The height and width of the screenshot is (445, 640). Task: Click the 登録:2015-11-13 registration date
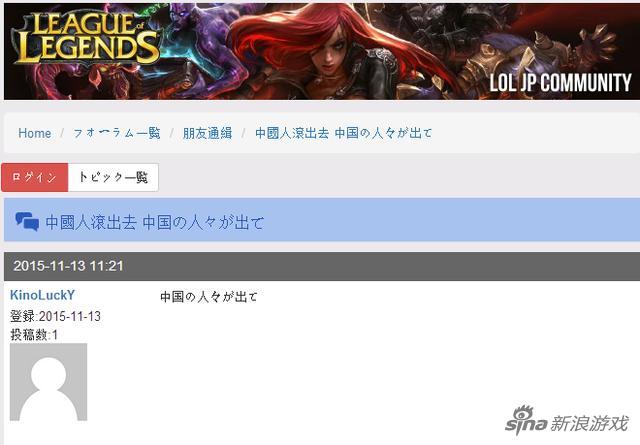click(55, 316)
